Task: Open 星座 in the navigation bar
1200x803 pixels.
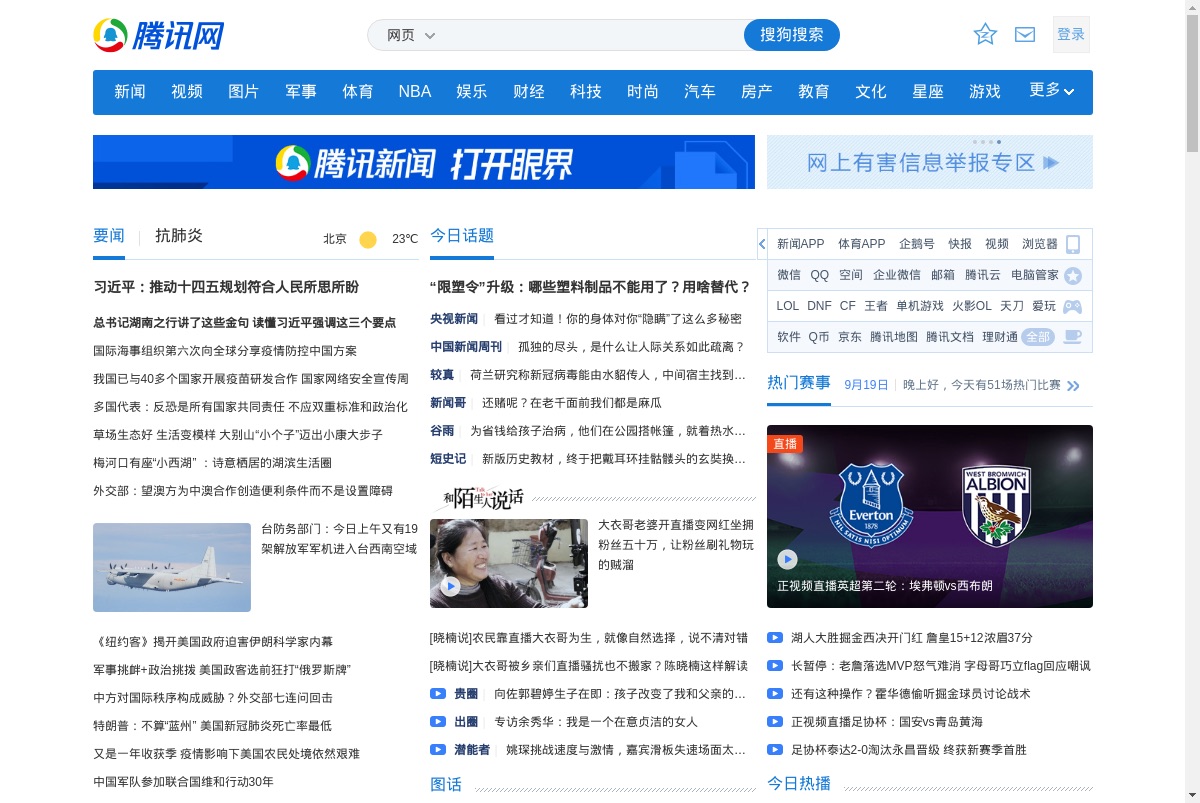Action: coord(928,91)
